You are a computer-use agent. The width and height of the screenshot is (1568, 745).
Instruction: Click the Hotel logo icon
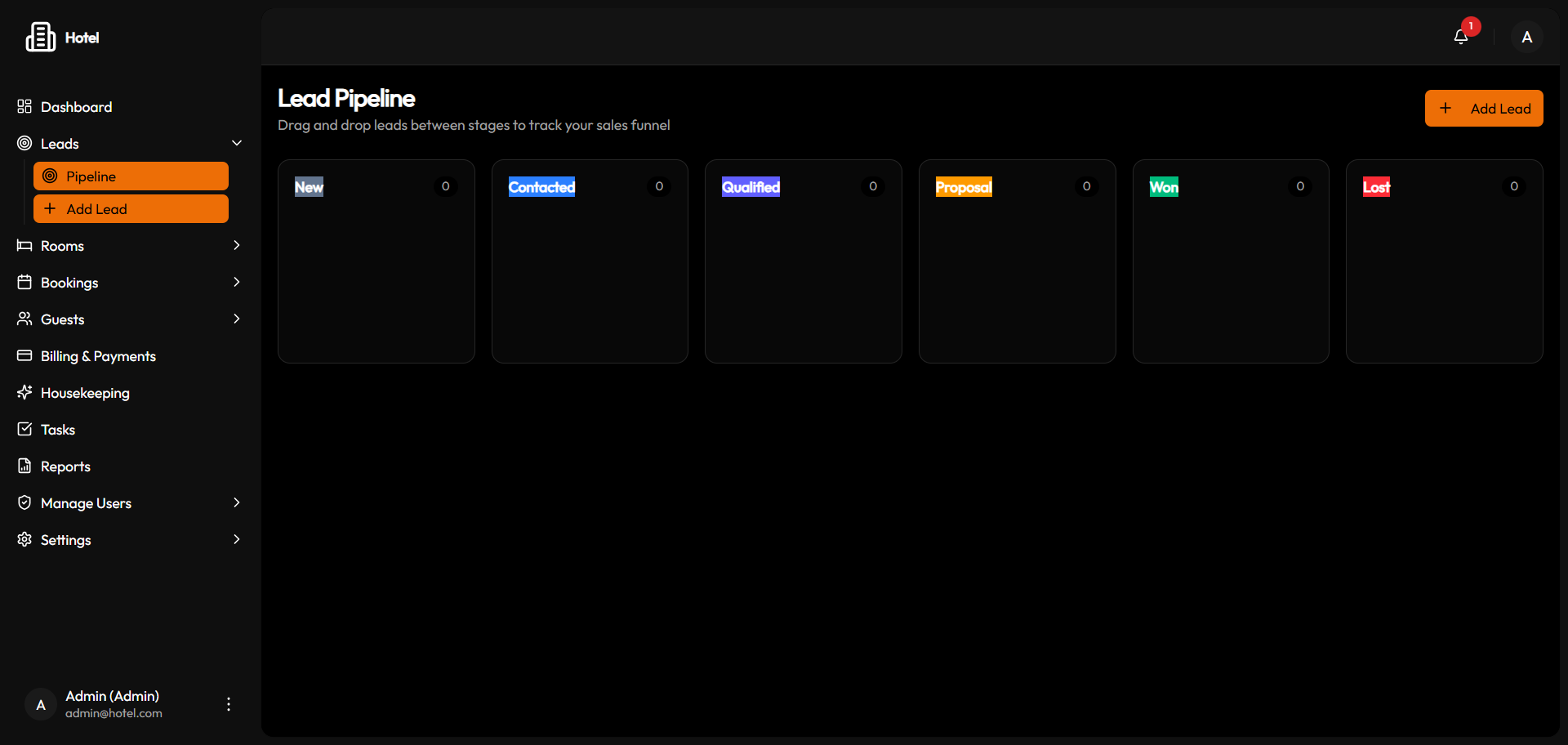[x=40, y=37]
